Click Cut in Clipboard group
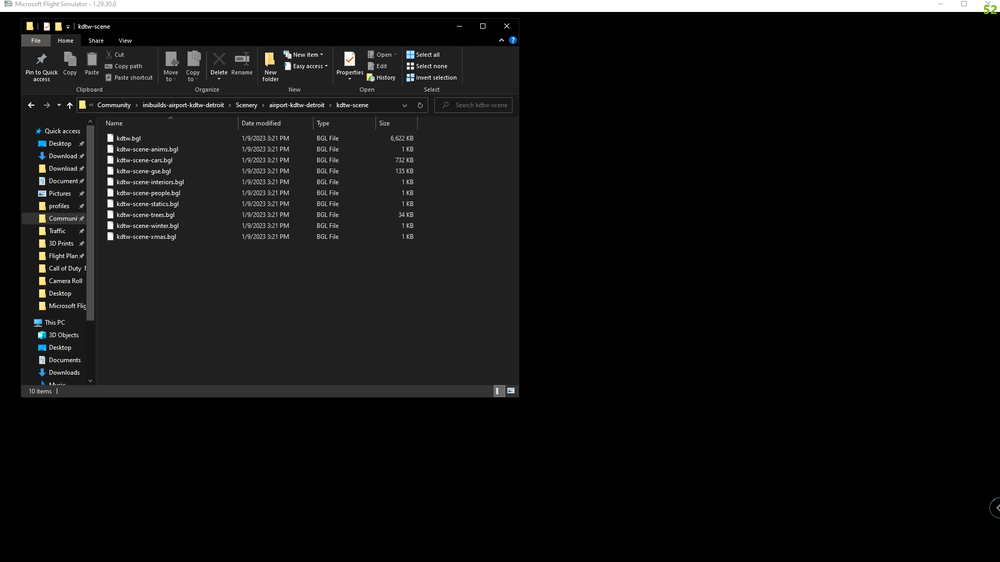 click(x=115, y=55)
